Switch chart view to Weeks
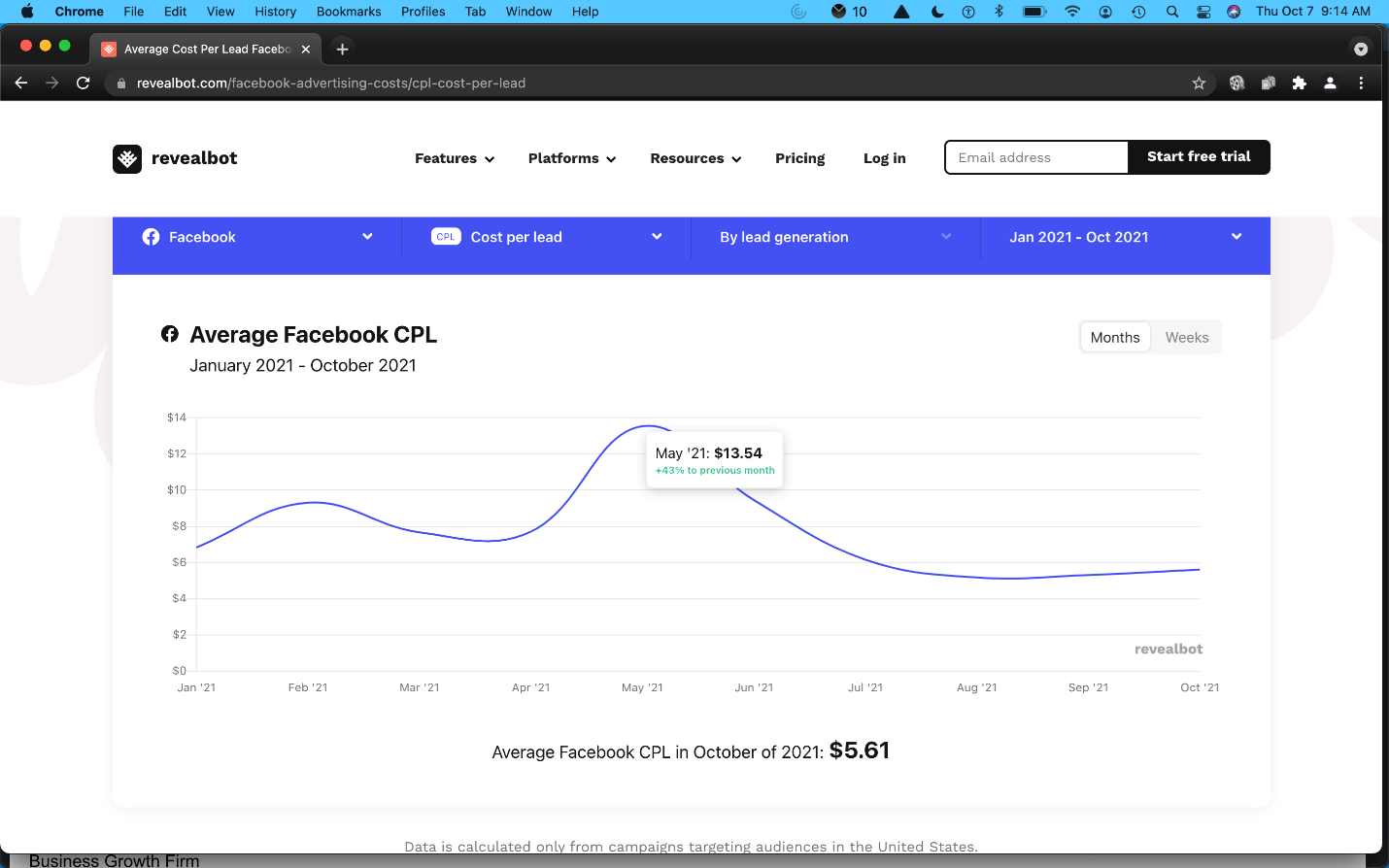1389x868 pixels. tap(1186, 337)
